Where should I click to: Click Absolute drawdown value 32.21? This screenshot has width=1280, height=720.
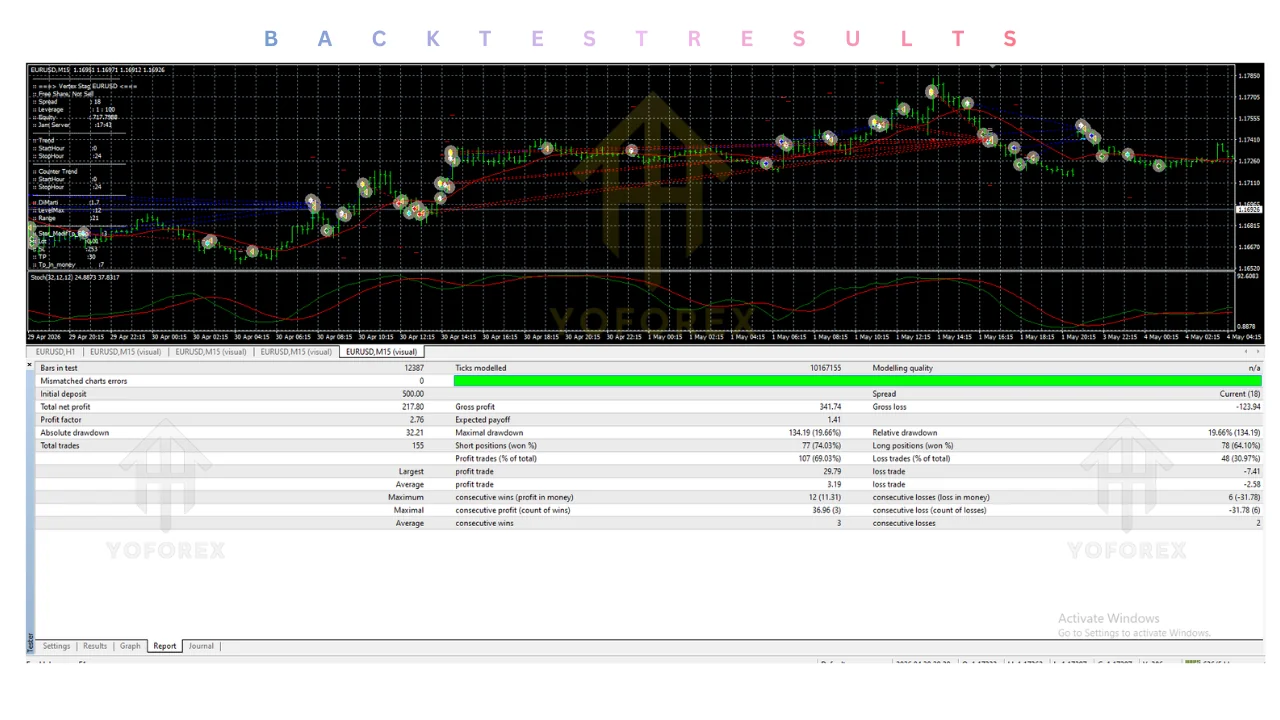point(415,433)
